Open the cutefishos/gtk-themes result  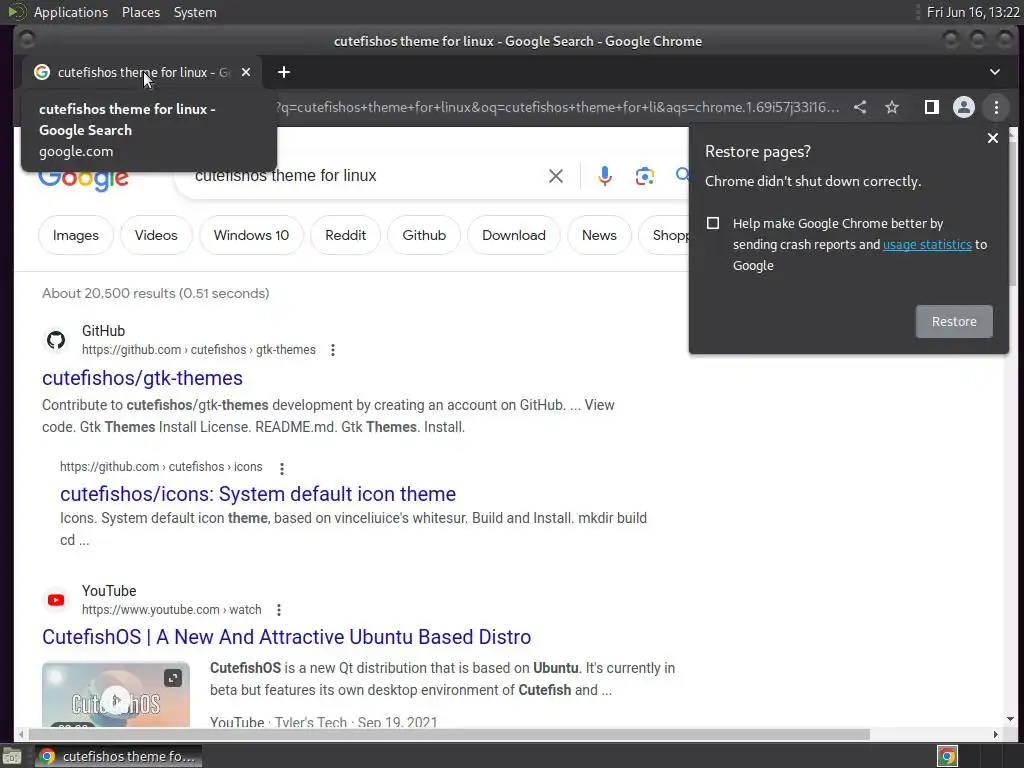142,378
